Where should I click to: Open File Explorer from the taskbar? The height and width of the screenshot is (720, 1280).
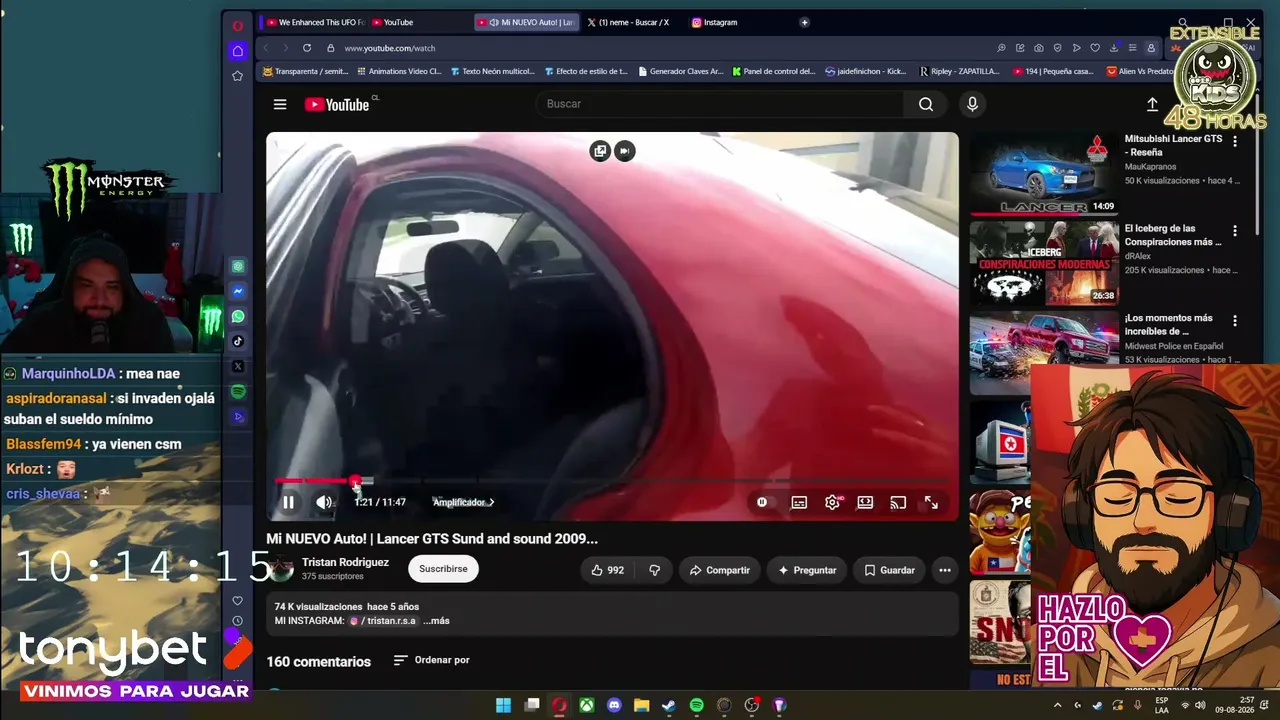[642, 705]
